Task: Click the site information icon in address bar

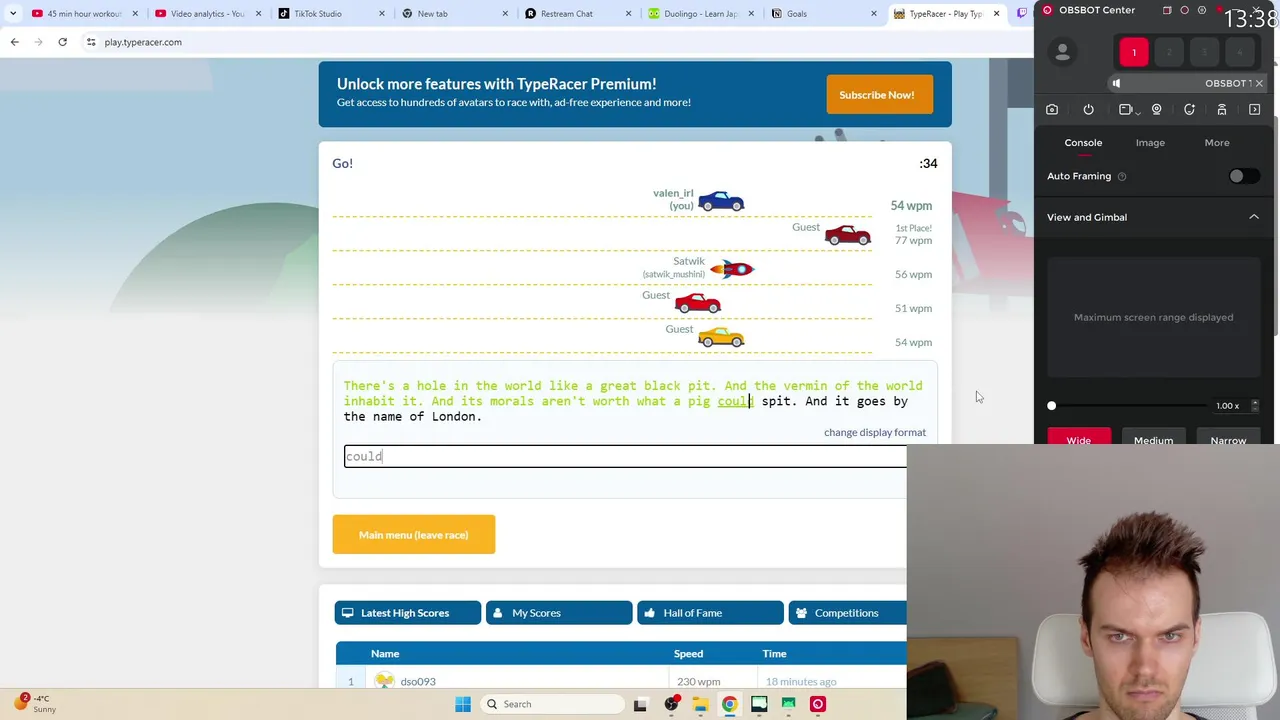Action: point(90,42)
